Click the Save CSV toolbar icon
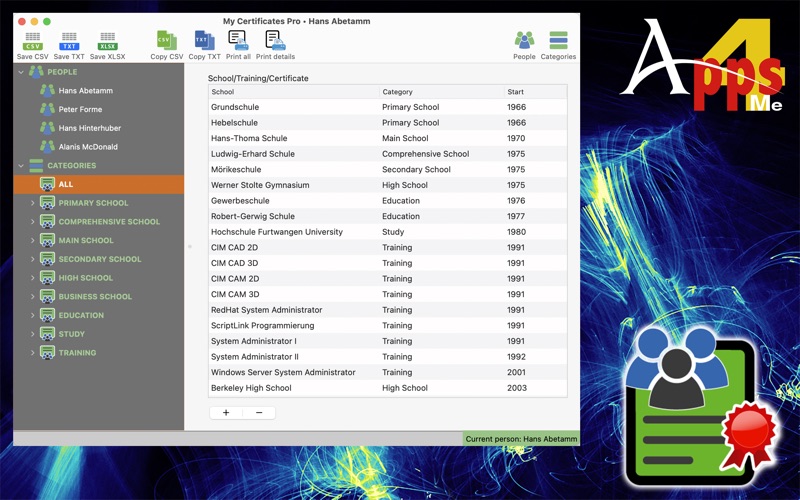Image resolution: width=800 pixels, height=500 pixels. click(33, 41)
